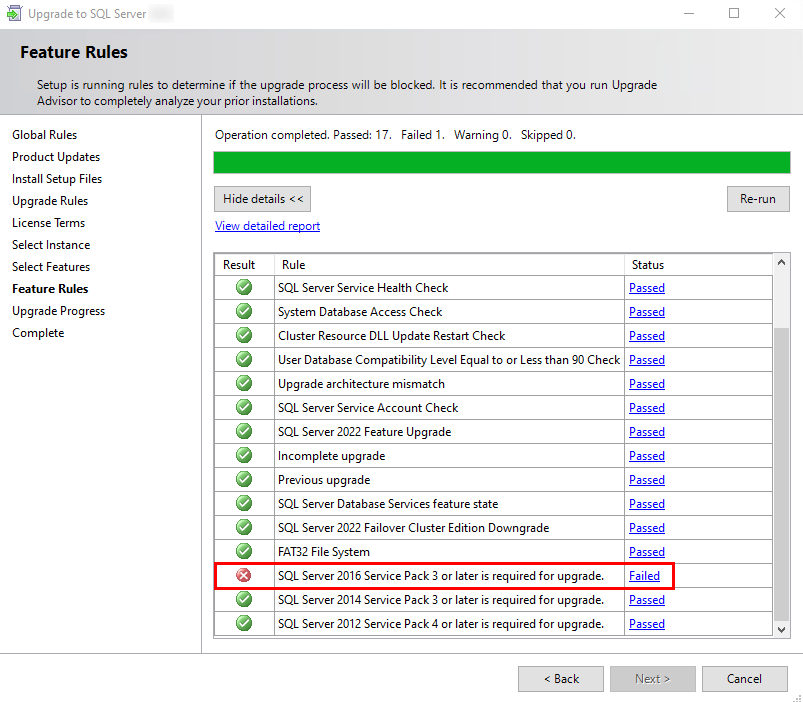Screen dimensions: 803x702
Task: Go to previous step with Back button
Action: tap(561, 679)
